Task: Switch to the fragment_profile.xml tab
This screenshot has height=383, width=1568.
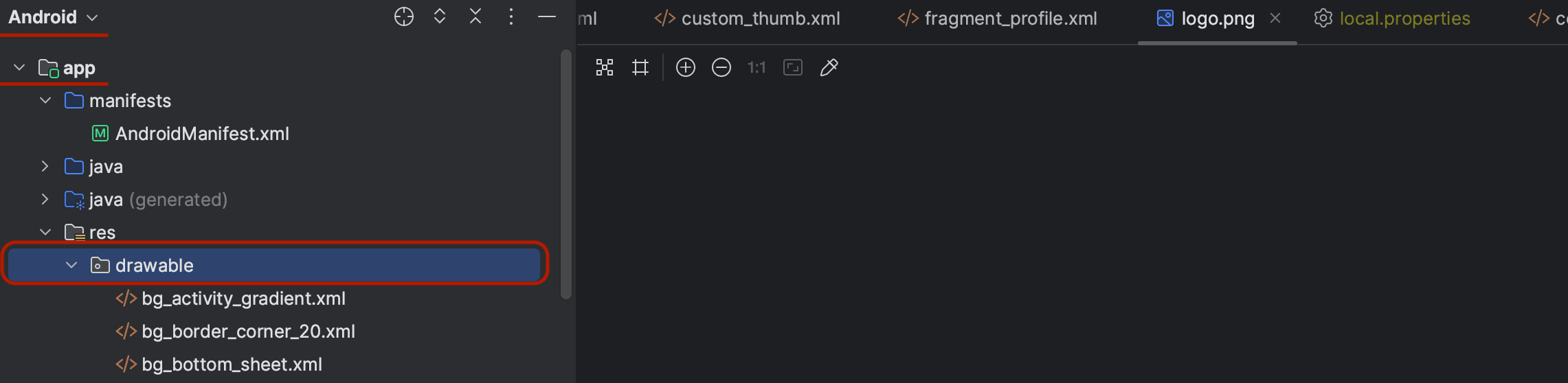Action: (x=998, y=19)
